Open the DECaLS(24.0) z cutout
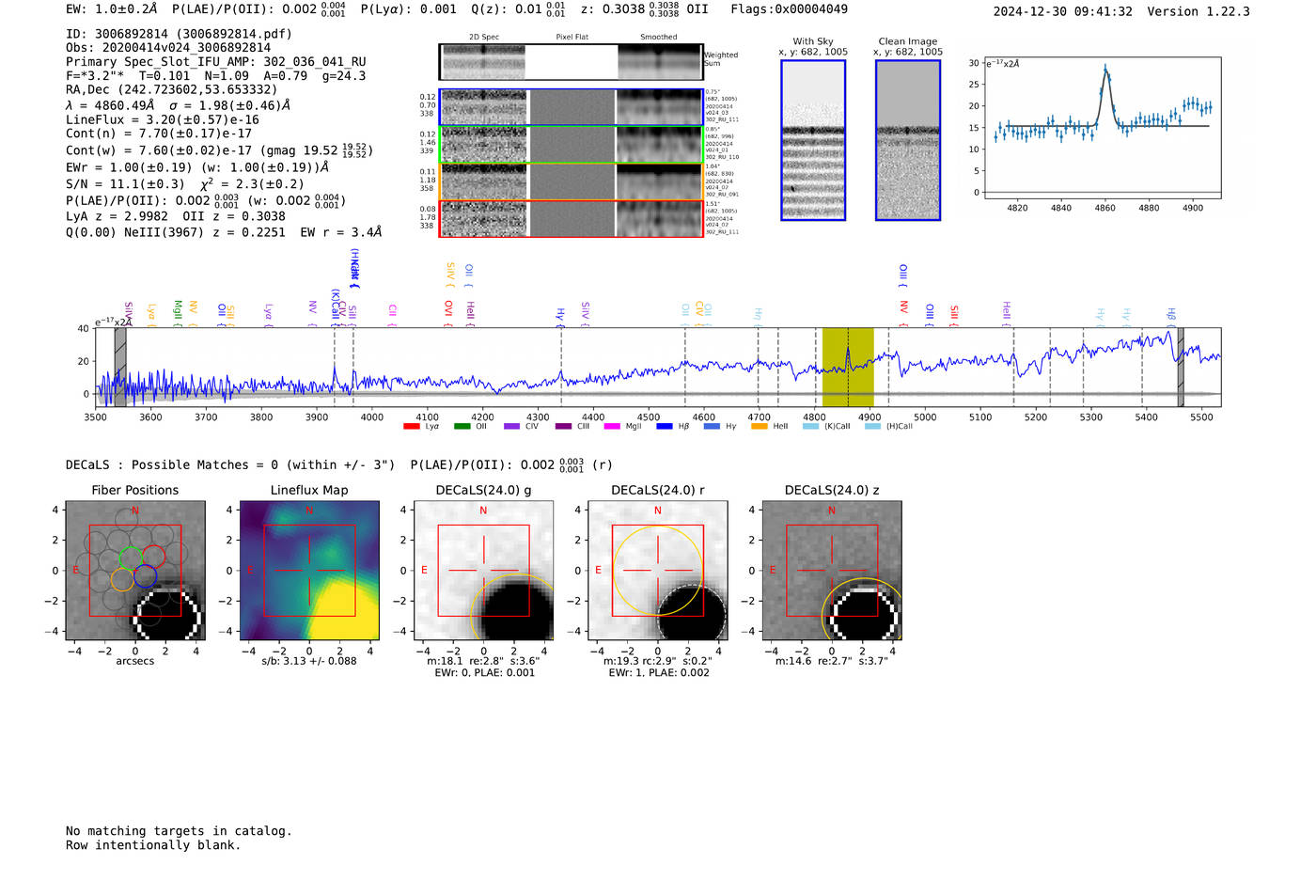1316x896 pixels. pos(831,571)
